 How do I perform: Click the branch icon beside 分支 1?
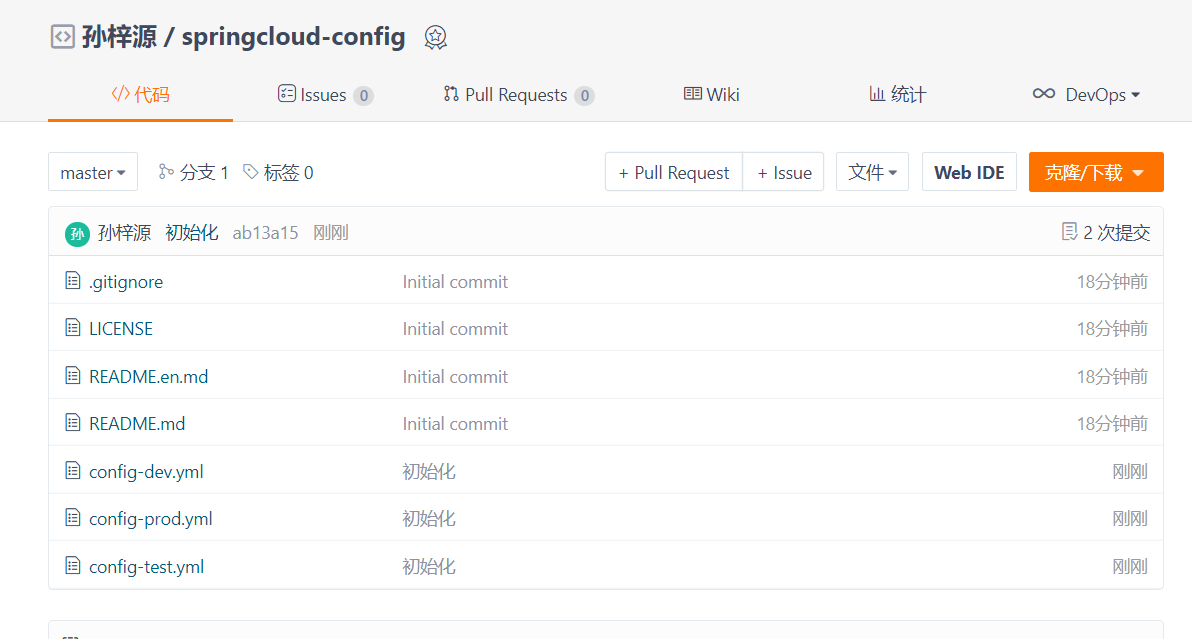coord(166,172)
